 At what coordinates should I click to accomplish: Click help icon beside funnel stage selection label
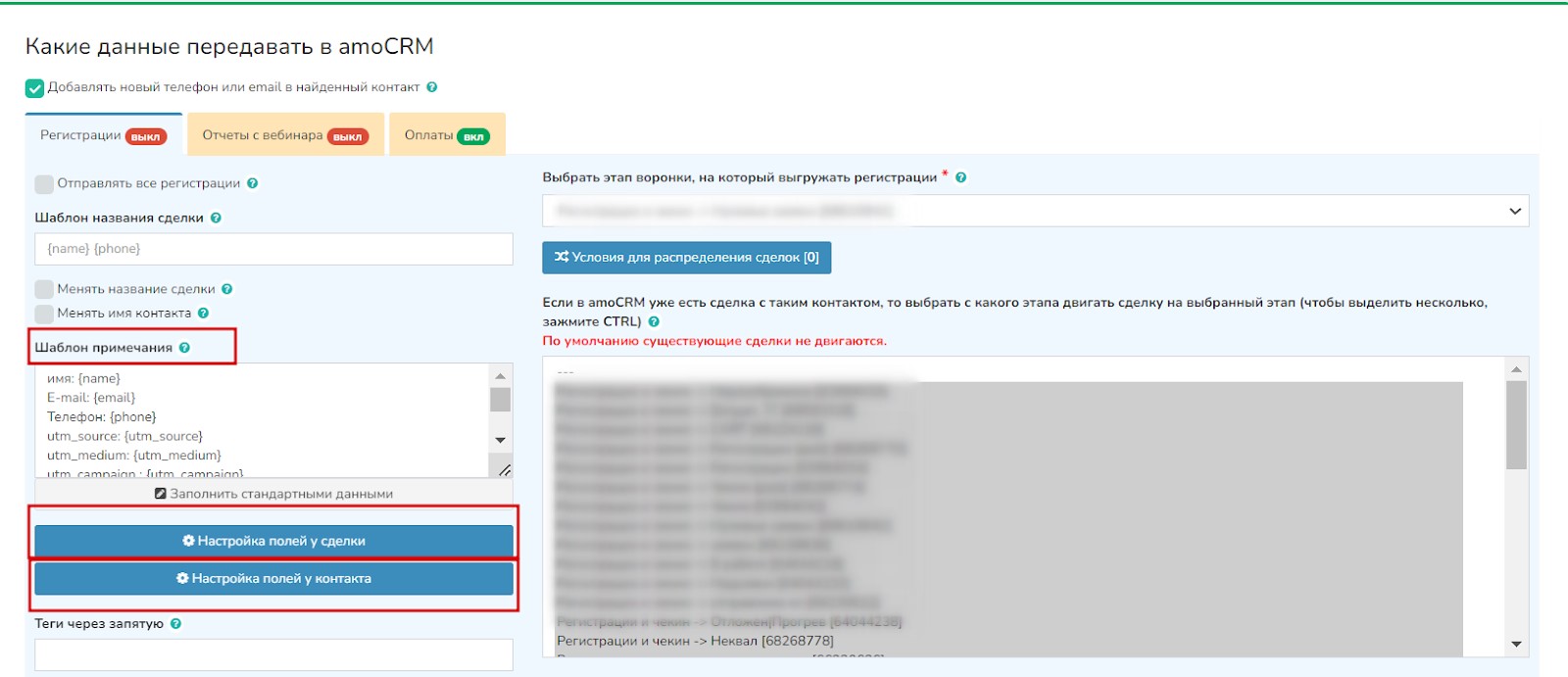[961, 177]
